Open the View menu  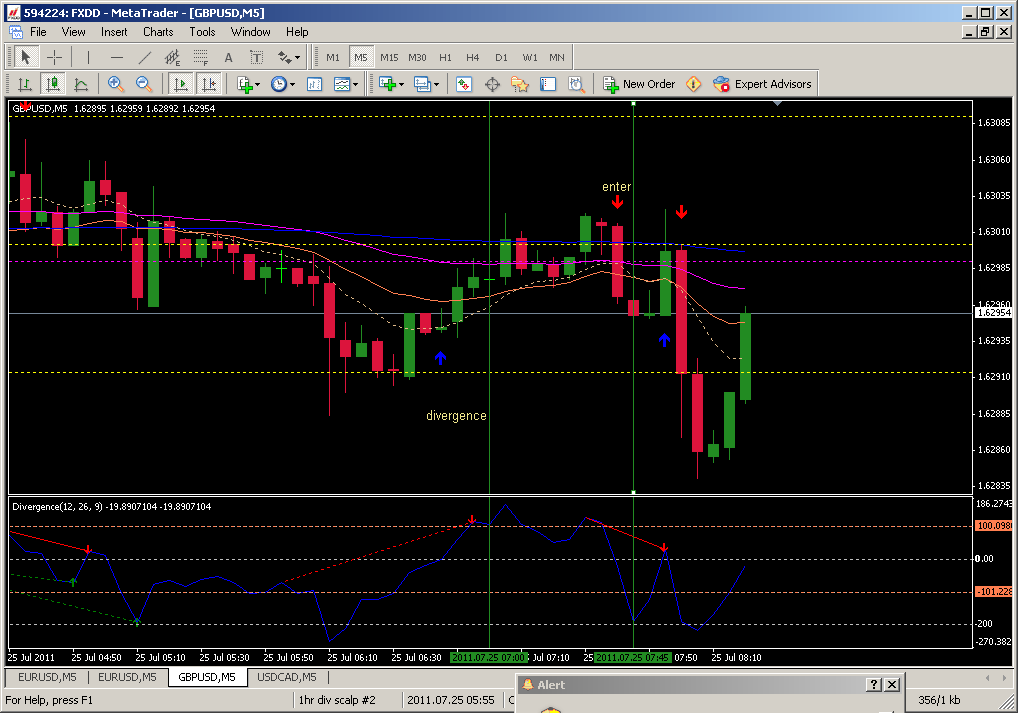(73, 32)
